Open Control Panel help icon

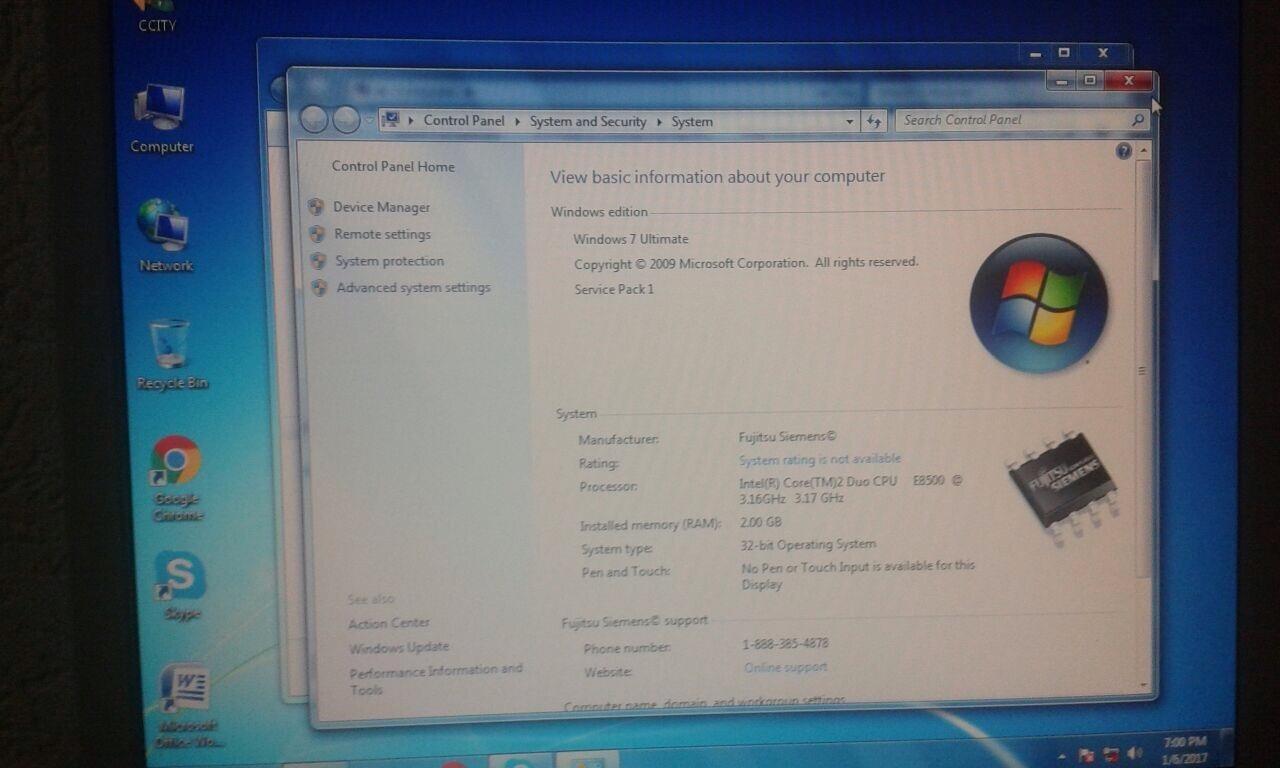(x=1123, y=151)
